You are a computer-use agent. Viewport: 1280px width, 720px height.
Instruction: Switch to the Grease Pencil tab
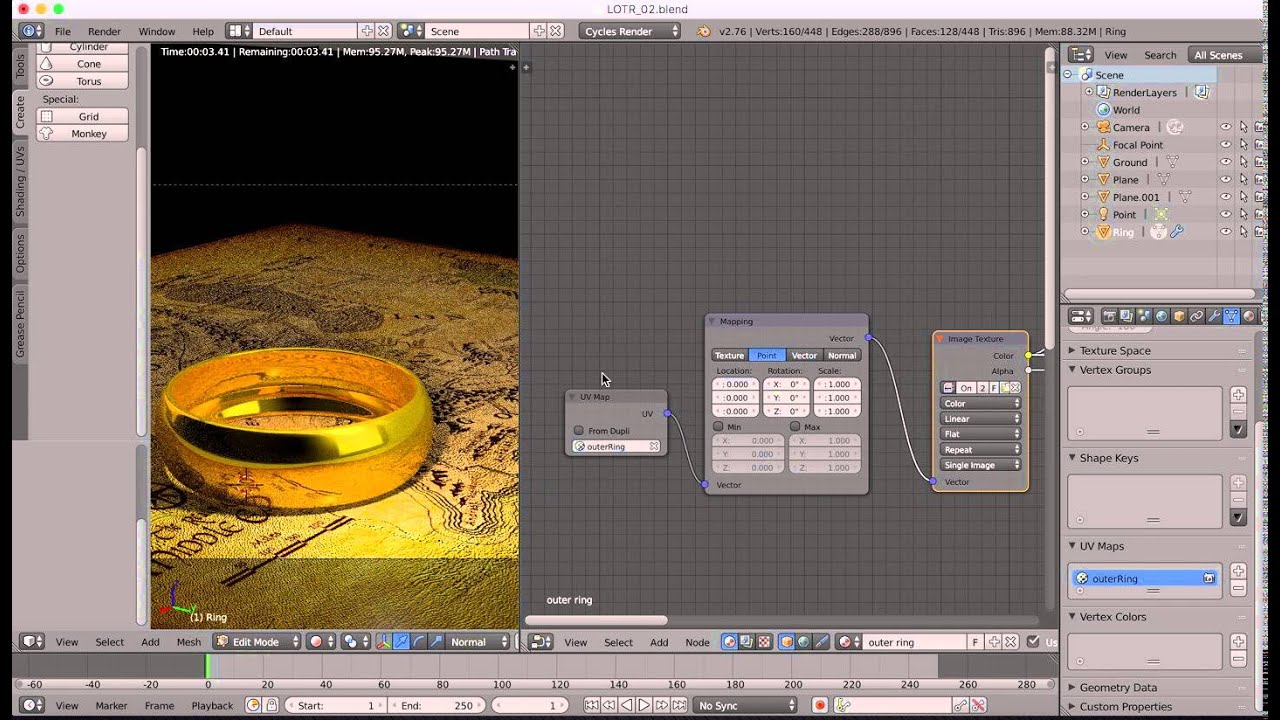tap(20, 324)
